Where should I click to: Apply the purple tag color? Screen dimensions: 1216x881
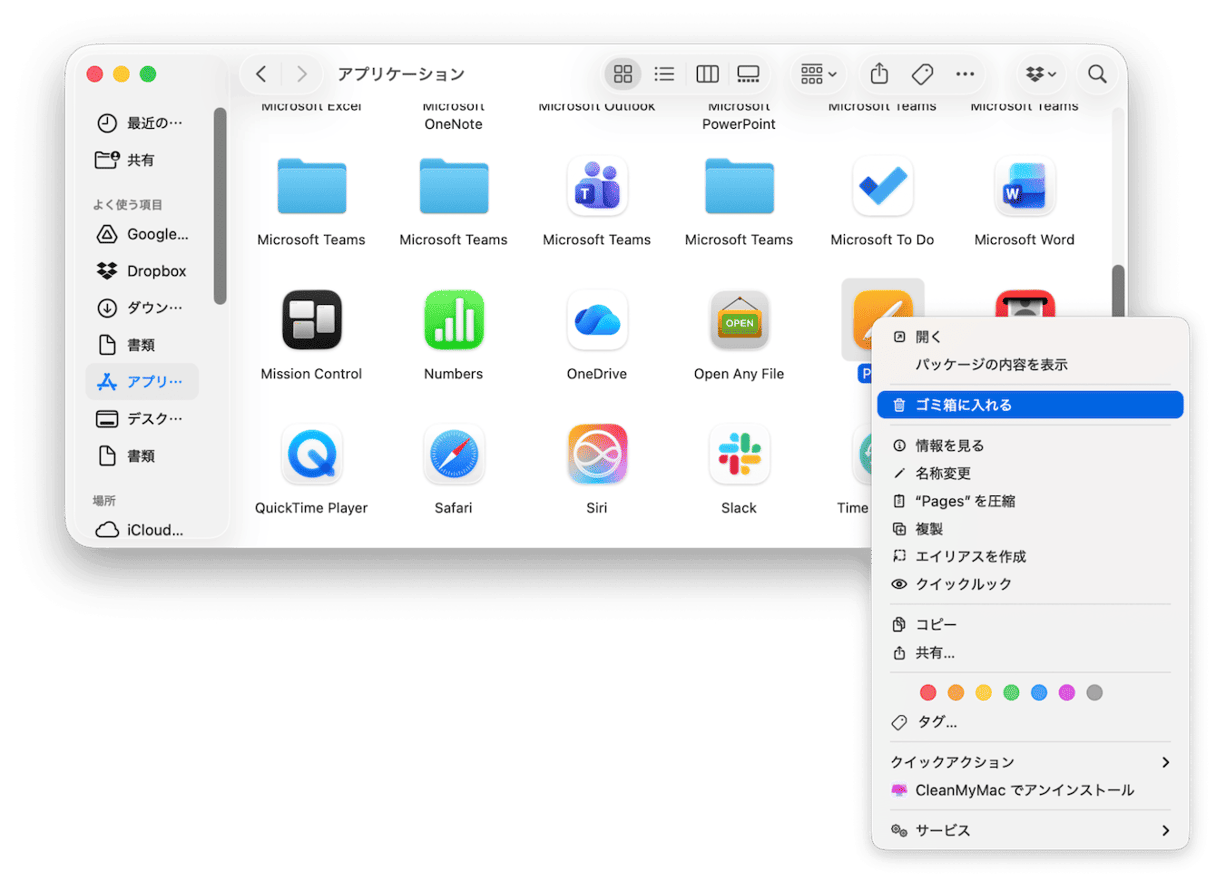pyautogui.click(x=1067, y=692)
